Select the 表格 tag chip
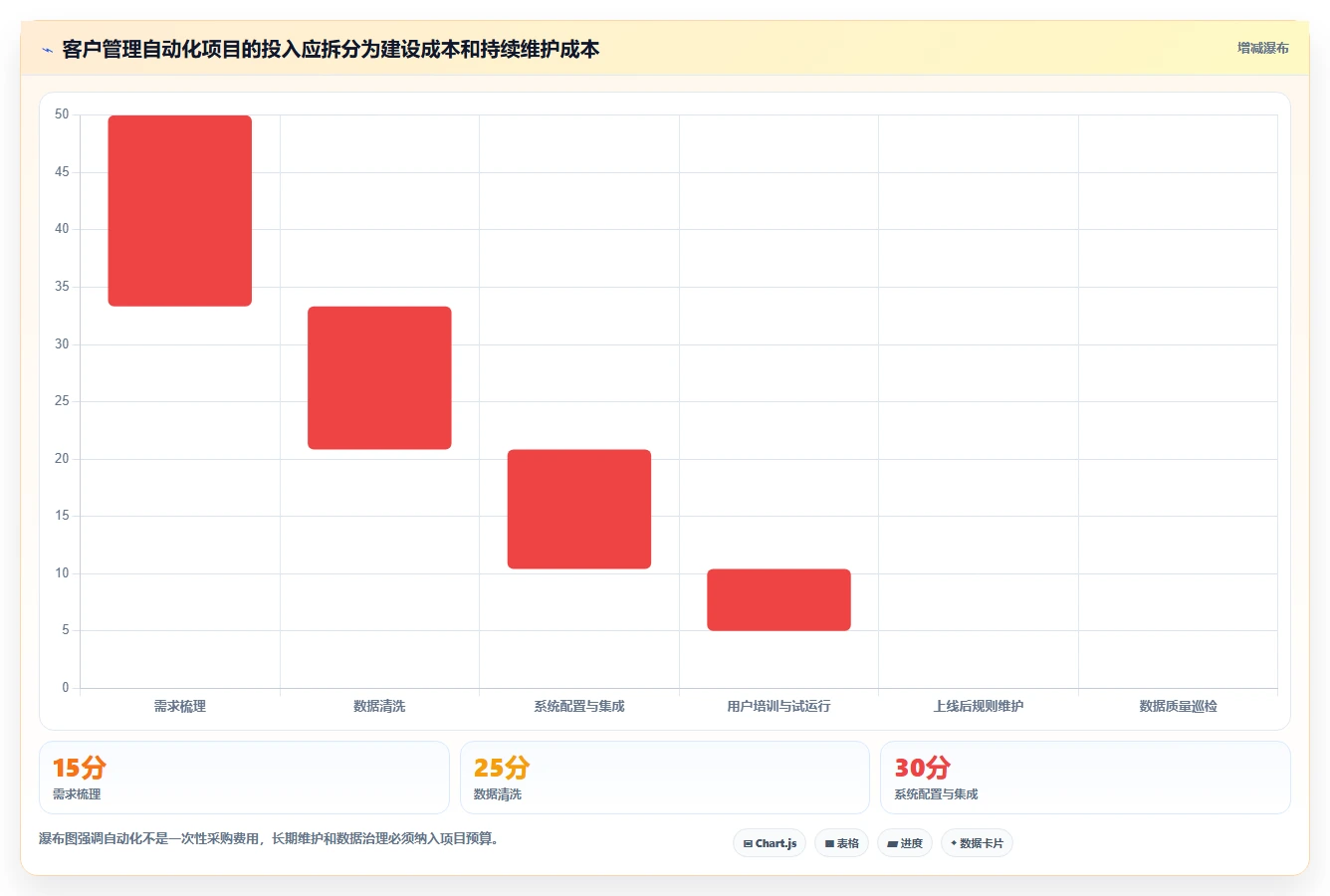Viewport: 1330px width, 896px height. (x=841, y=843)
